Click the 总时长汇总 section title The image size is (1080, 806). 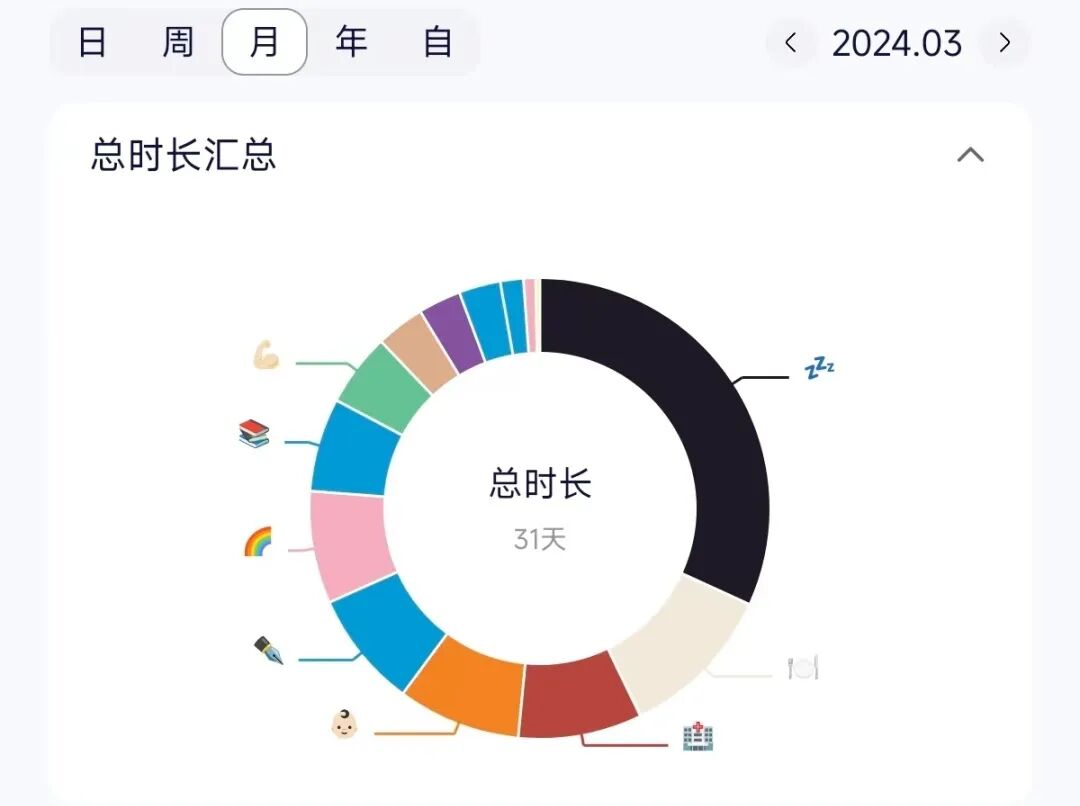[x=183, y=154]
